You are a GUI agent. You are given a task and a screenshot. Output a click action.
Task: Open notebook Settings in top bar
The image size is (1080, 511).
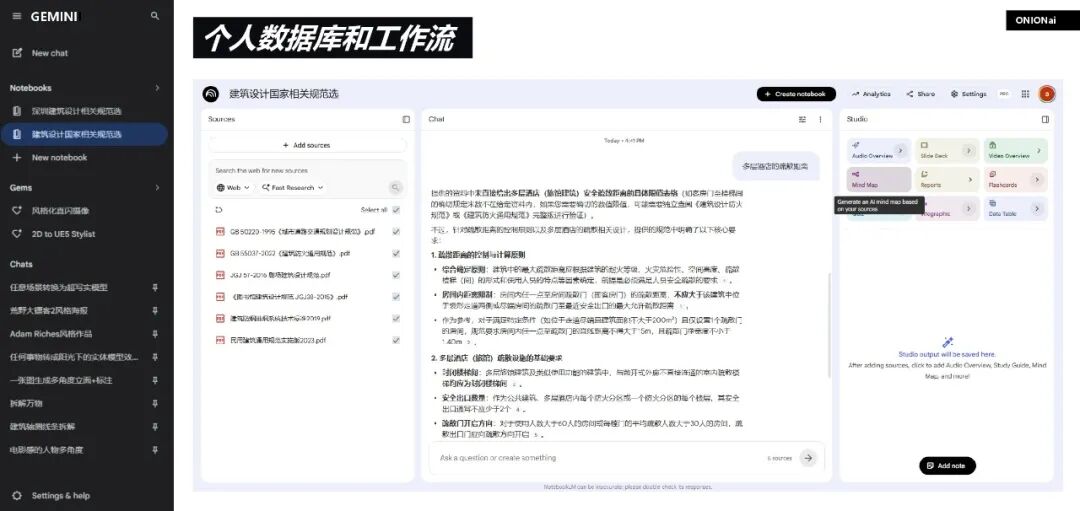968,94
